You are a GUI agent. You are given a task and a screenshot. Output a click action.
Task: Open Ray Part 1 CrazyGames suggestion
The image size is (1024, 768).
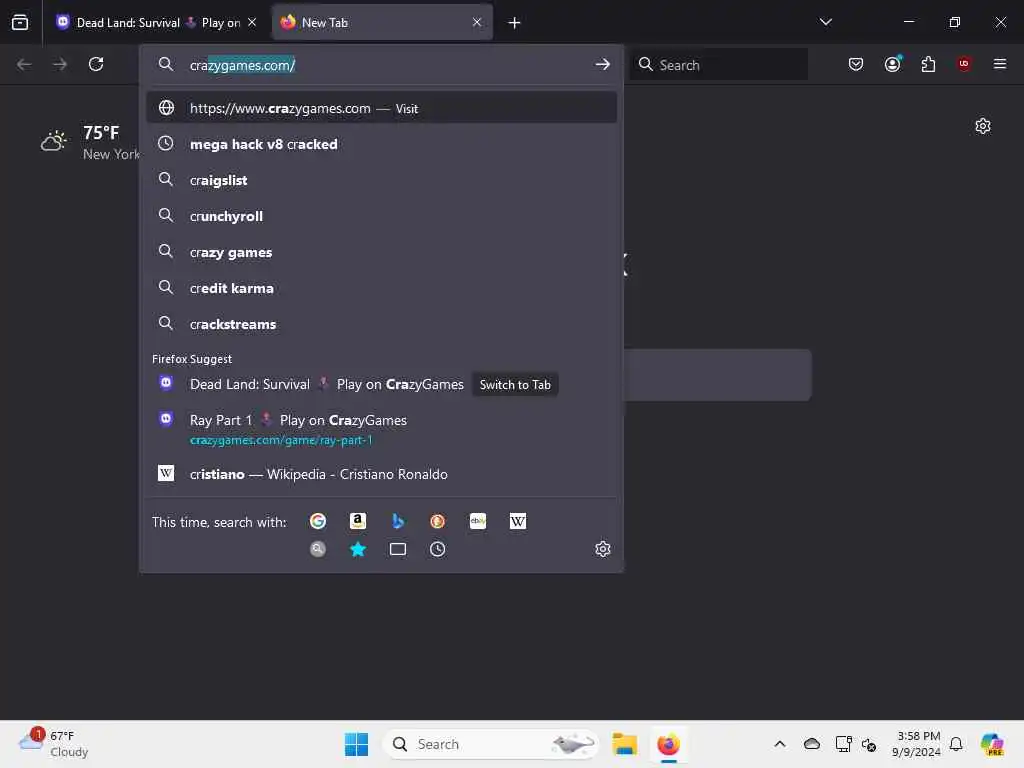[382, 429]
